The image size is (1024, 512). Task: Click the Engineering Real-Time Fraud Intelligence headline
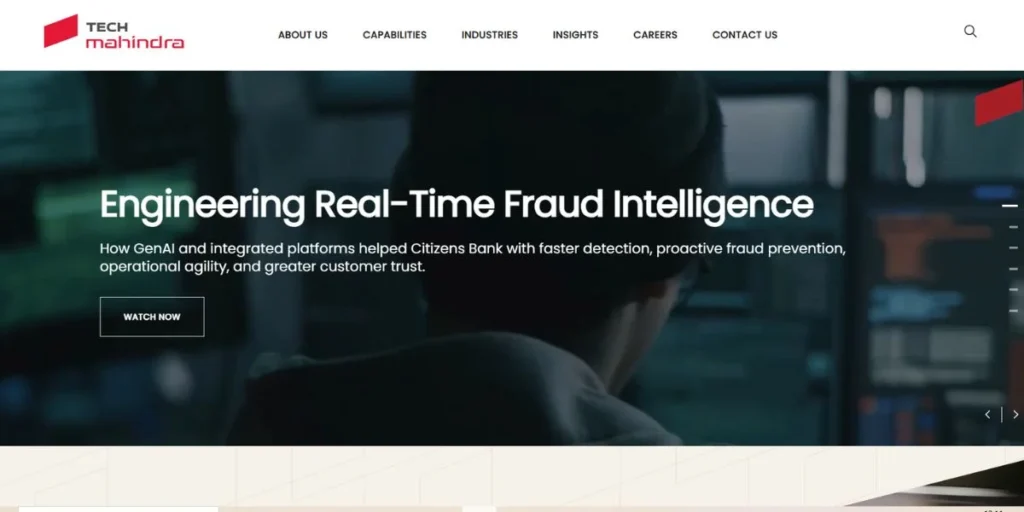456,205
